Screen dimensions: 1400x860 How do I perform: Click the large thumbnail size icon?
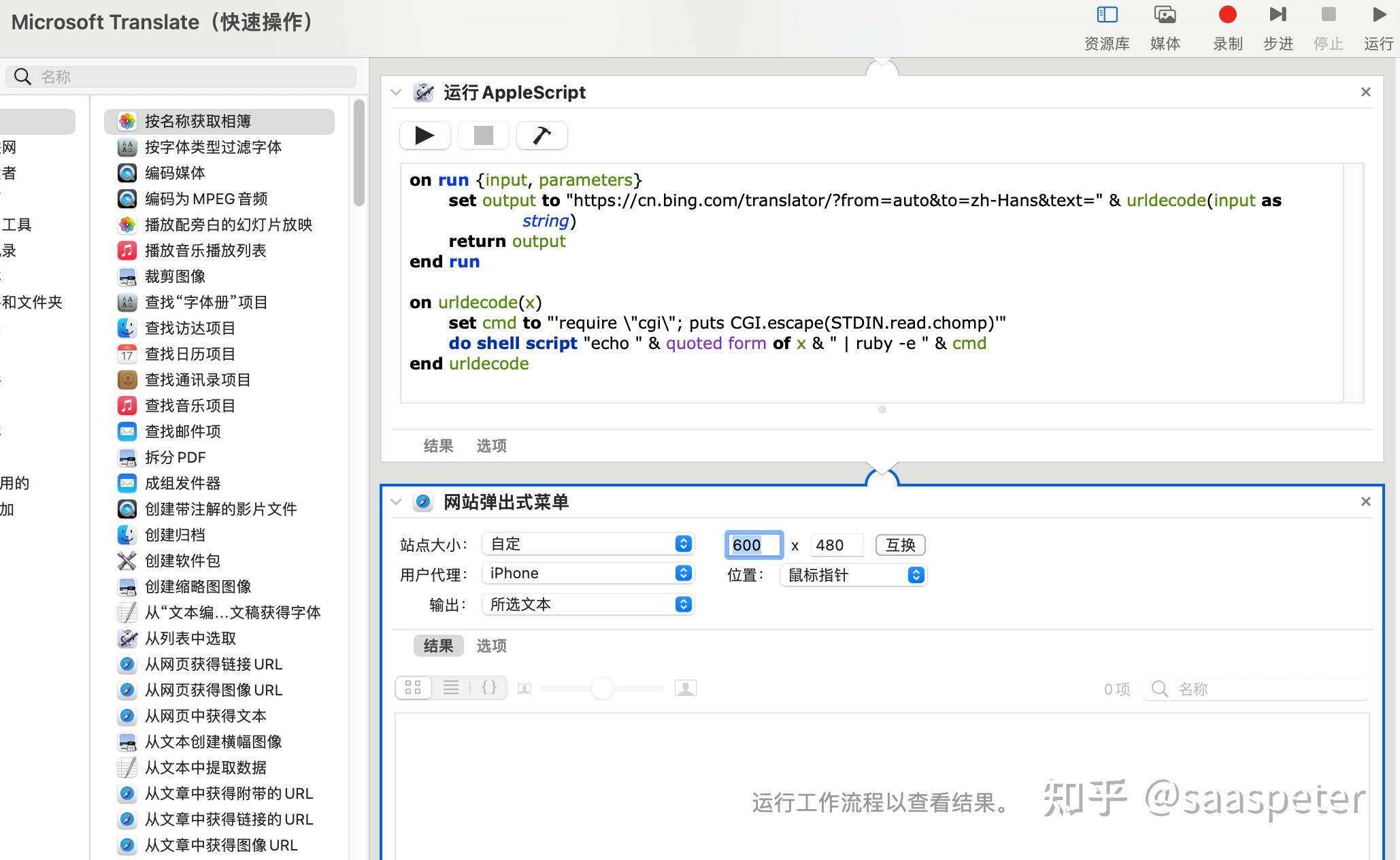point(685,689)
